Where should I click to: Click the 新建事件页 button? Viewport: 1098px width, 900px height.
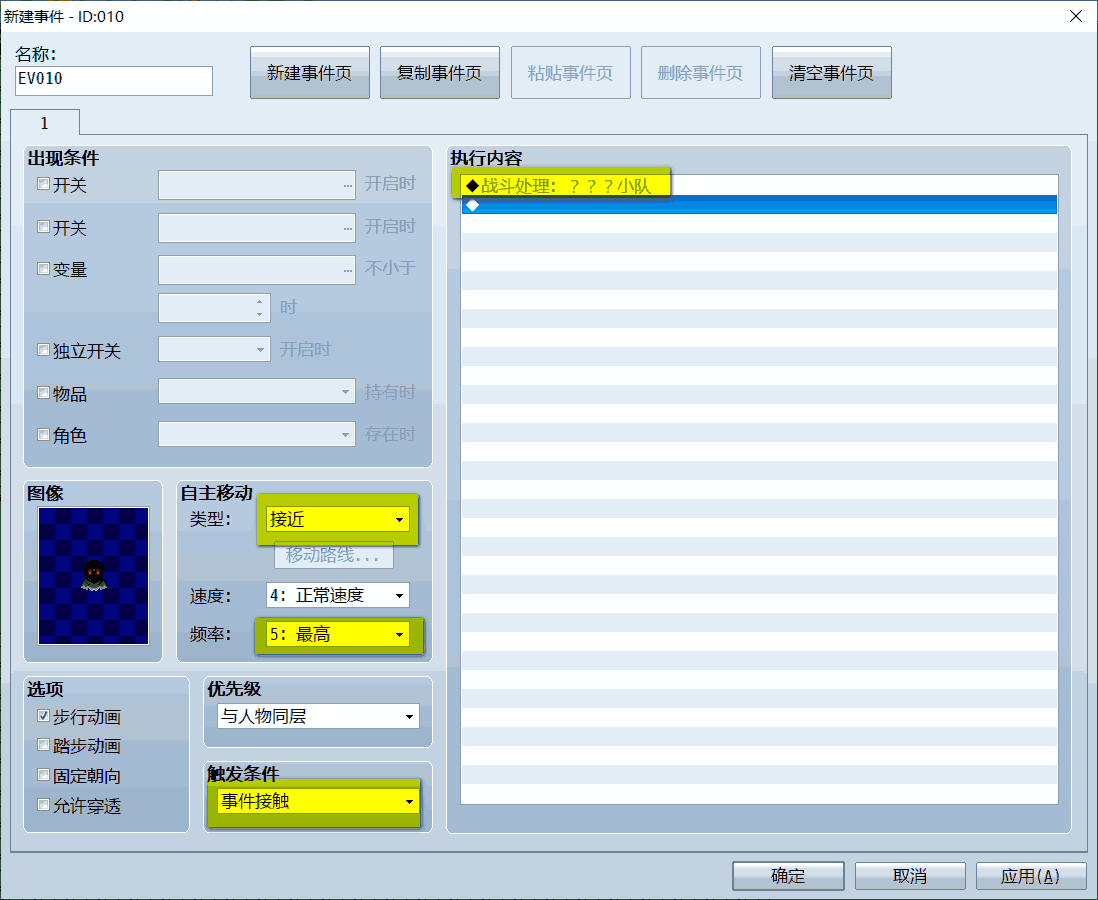click(x=310, y=73)
